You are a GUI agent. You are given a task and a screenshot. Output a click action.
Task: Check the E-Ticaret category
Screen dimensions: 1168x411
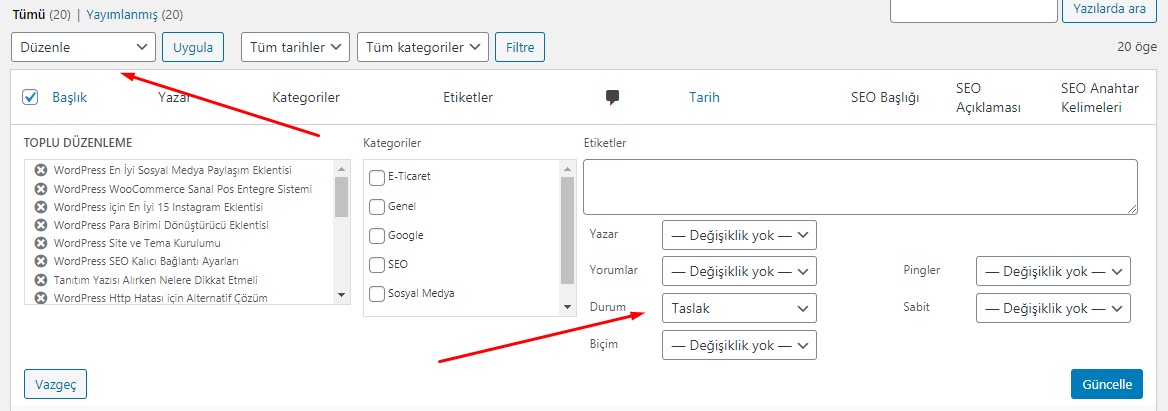[378, 177]
